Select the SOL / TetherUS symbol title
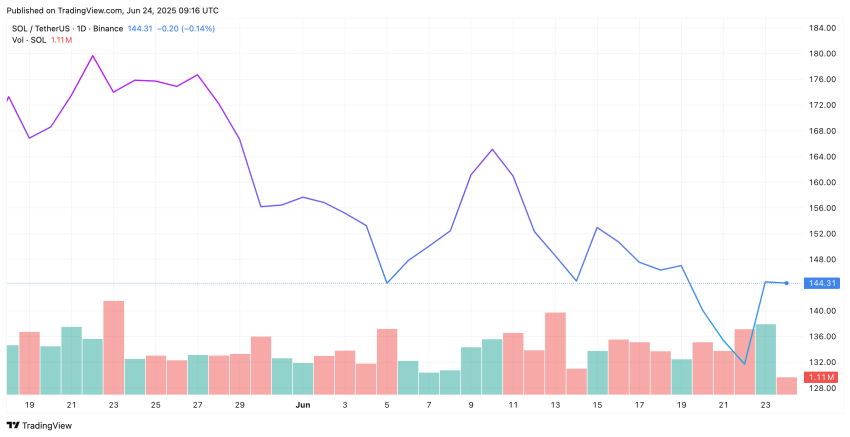850x437 pixels. [x=46, y=28]
